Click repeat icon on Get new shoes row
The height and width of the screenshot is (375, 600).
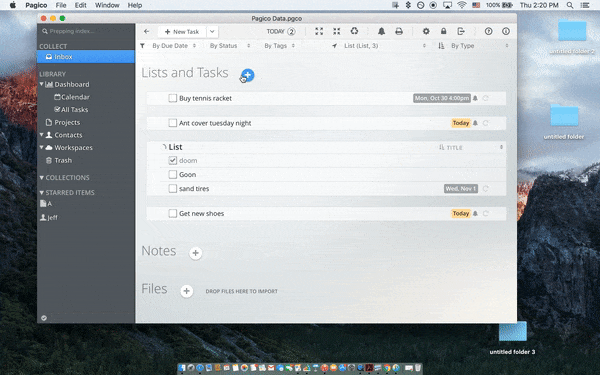486,214
